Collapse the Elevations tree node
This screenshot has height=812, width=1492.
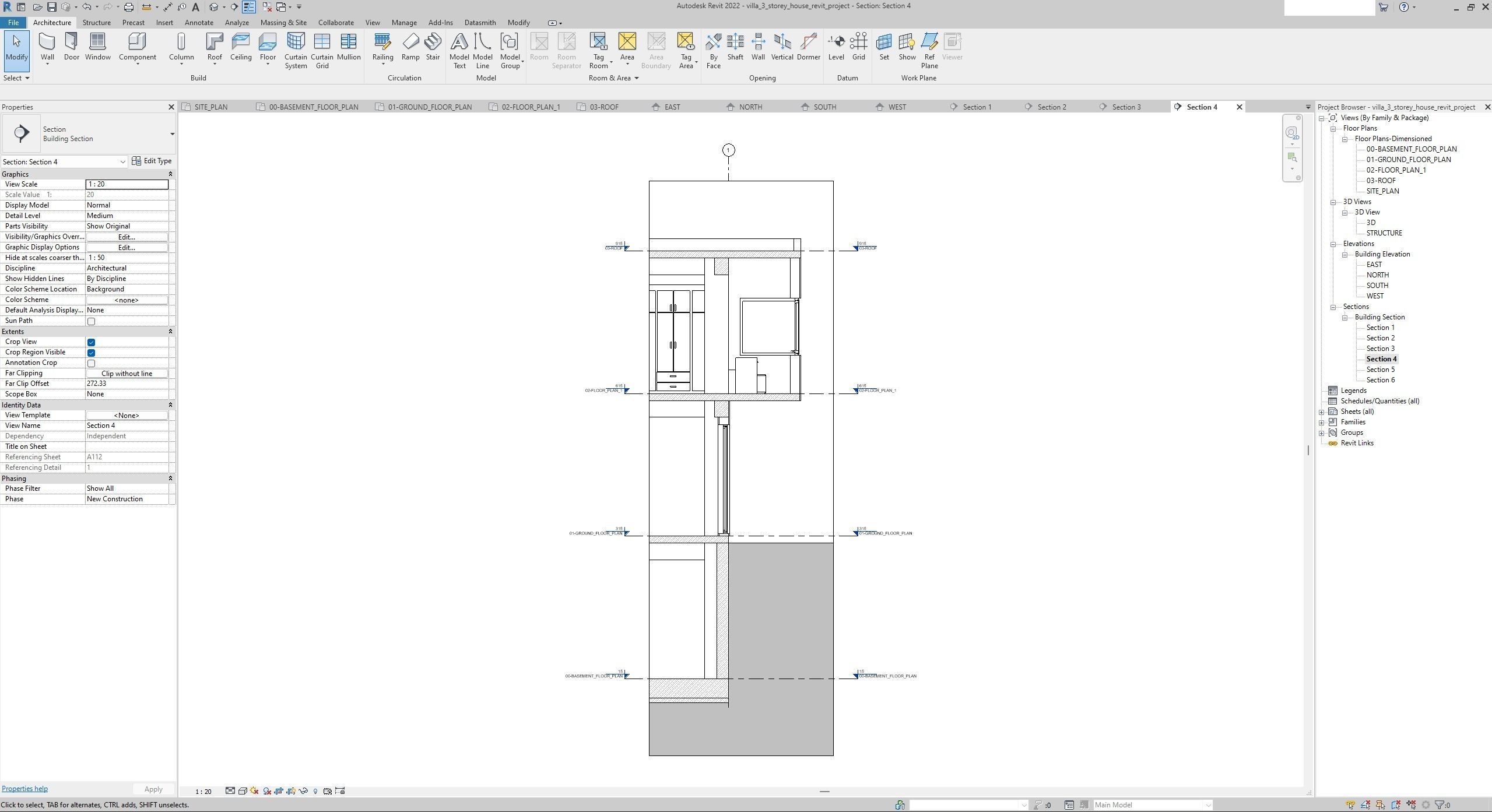[1333, 244]
